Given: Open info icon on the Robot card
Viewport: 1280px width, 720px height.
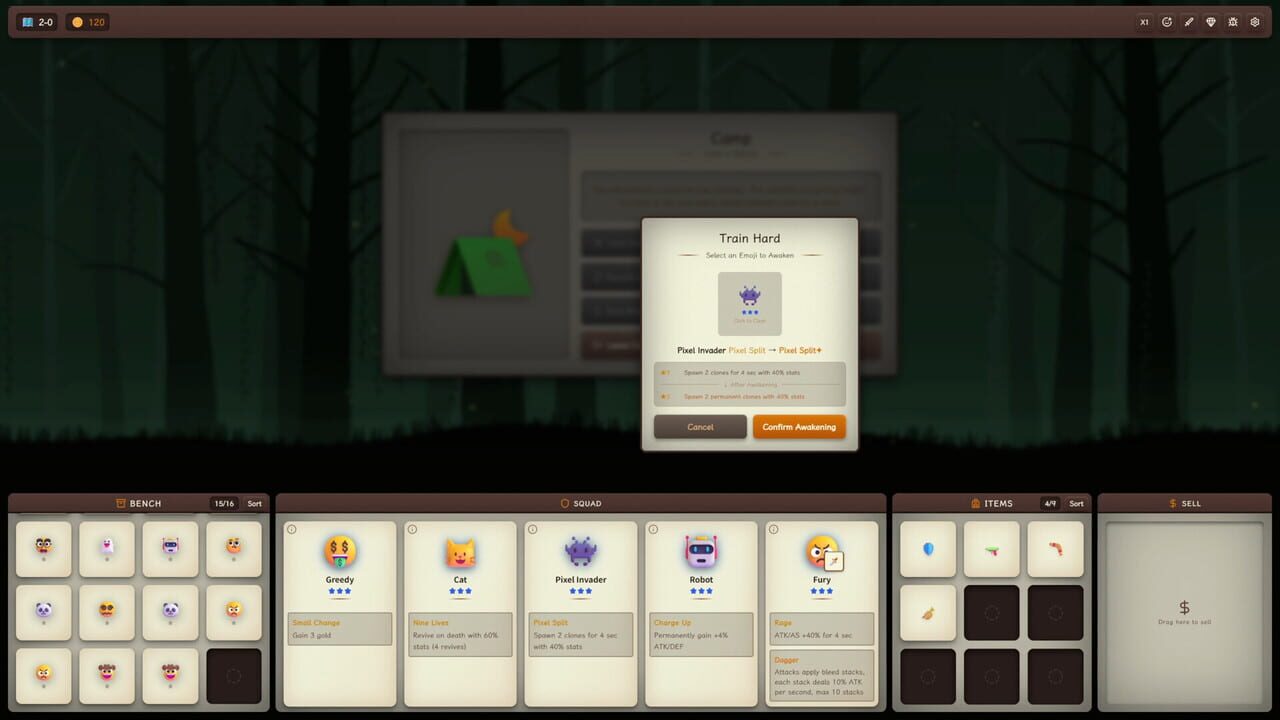Looking at the screenshot, I should (653, 529).
